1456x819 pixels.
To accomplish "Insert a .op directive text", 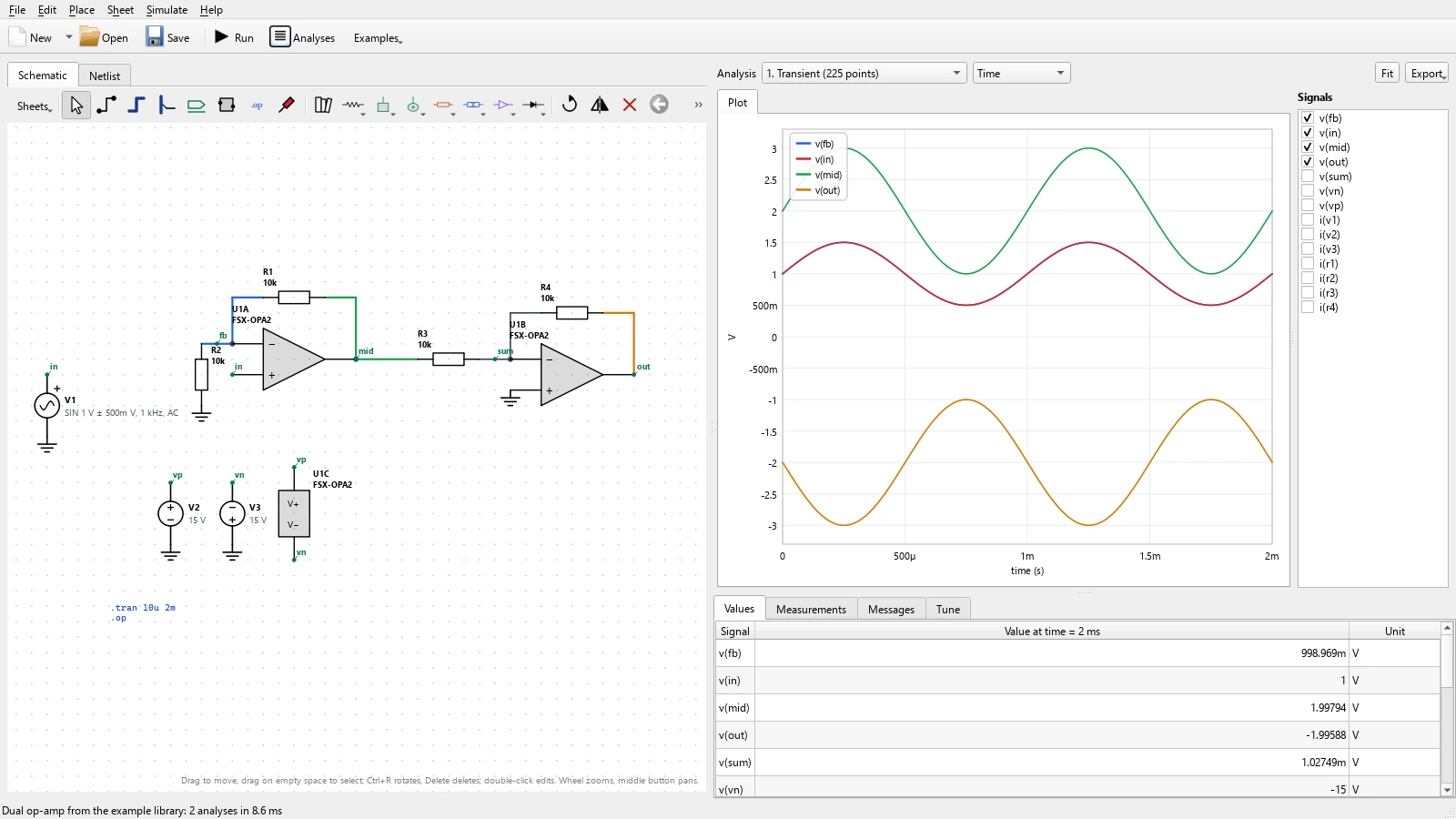I will (x=257, y=106).
